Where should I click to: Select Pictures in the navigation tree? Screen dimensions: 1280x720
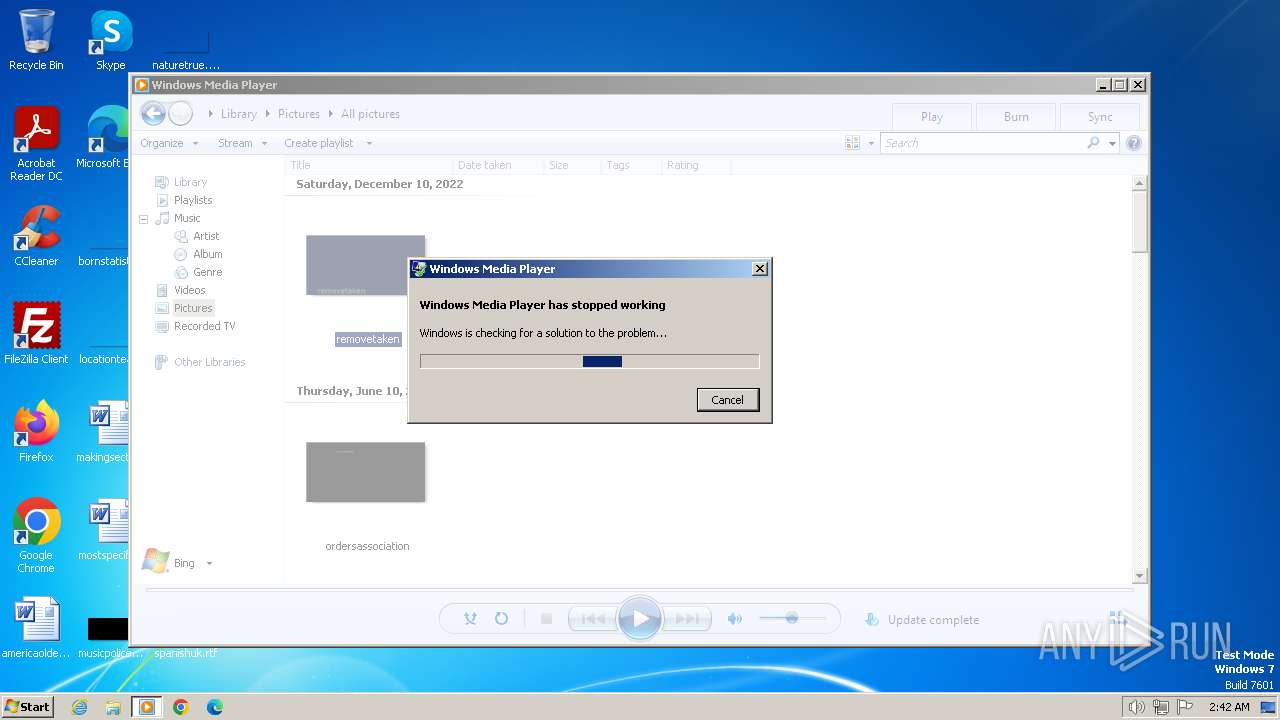click(193, 308)
